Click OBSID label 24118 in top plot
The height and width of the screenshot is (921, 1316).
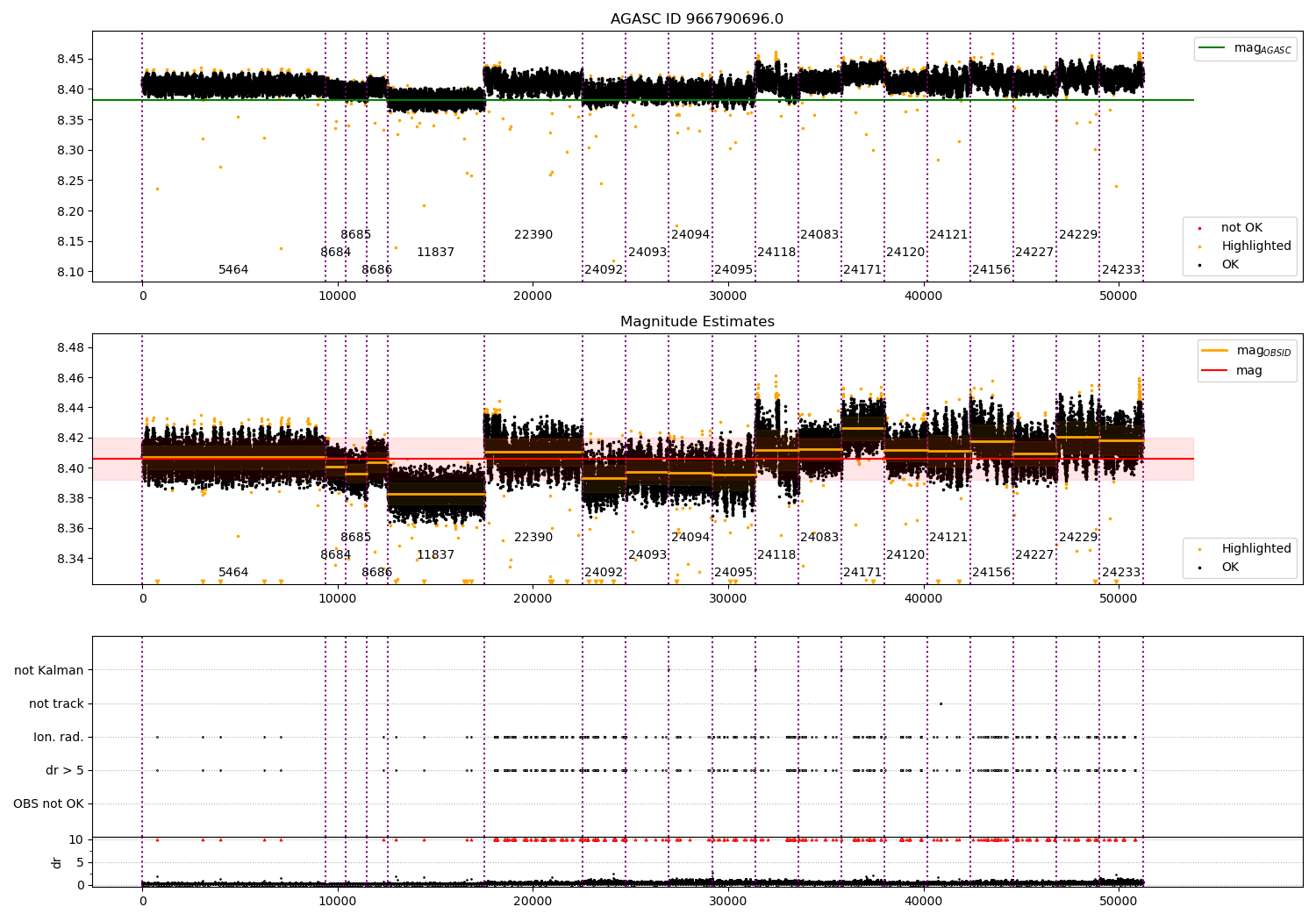(x=776, y=253)
